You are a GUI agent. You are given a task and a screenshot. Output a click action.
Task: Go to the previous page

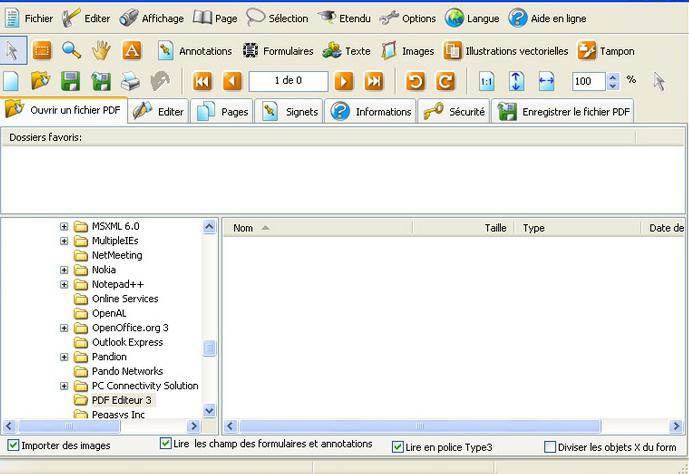coord(232,81)
